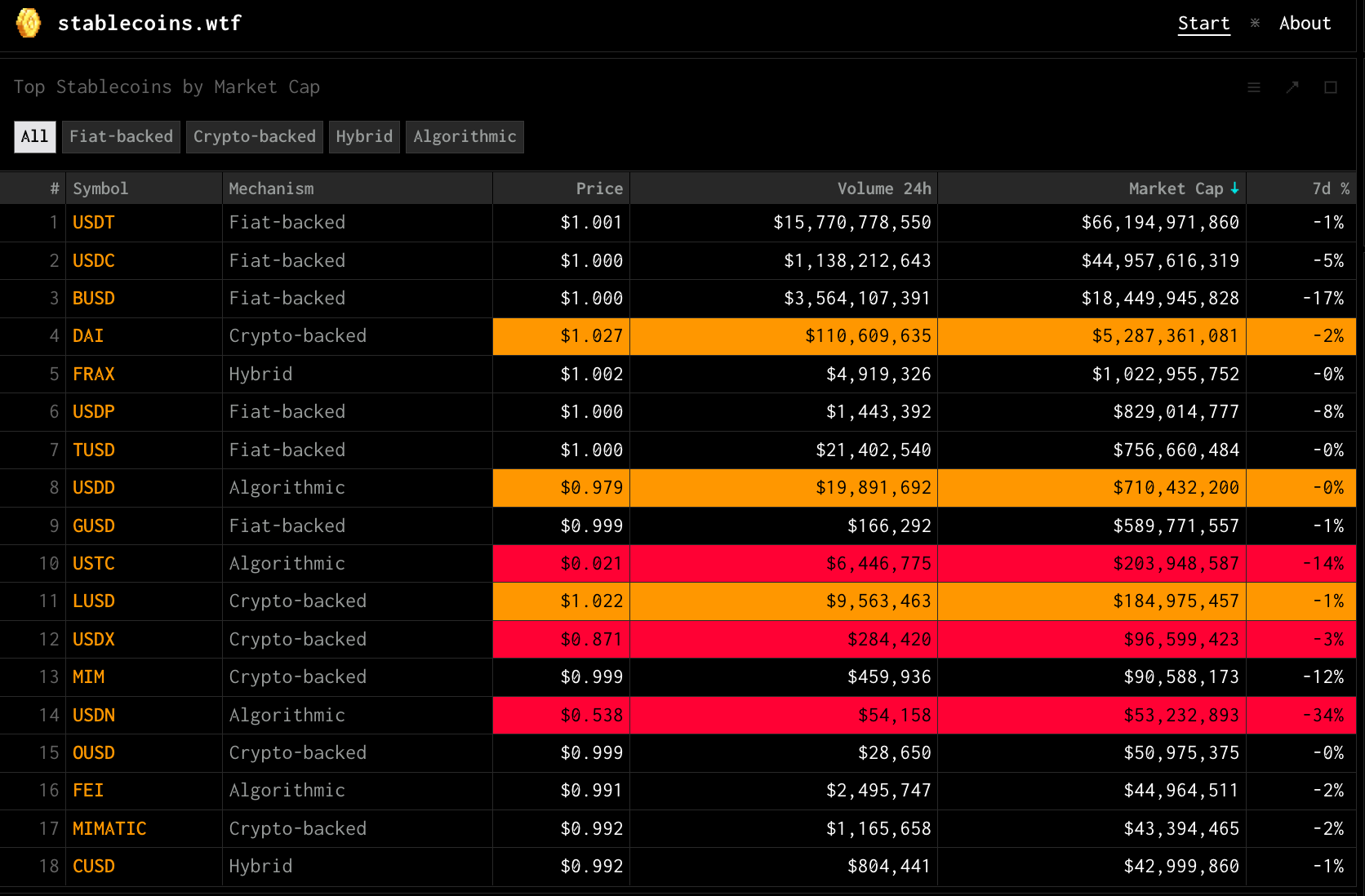The image size is (1365, 896).
Task: Filter by Hybrid stablecoins
Action: point(364,136)
